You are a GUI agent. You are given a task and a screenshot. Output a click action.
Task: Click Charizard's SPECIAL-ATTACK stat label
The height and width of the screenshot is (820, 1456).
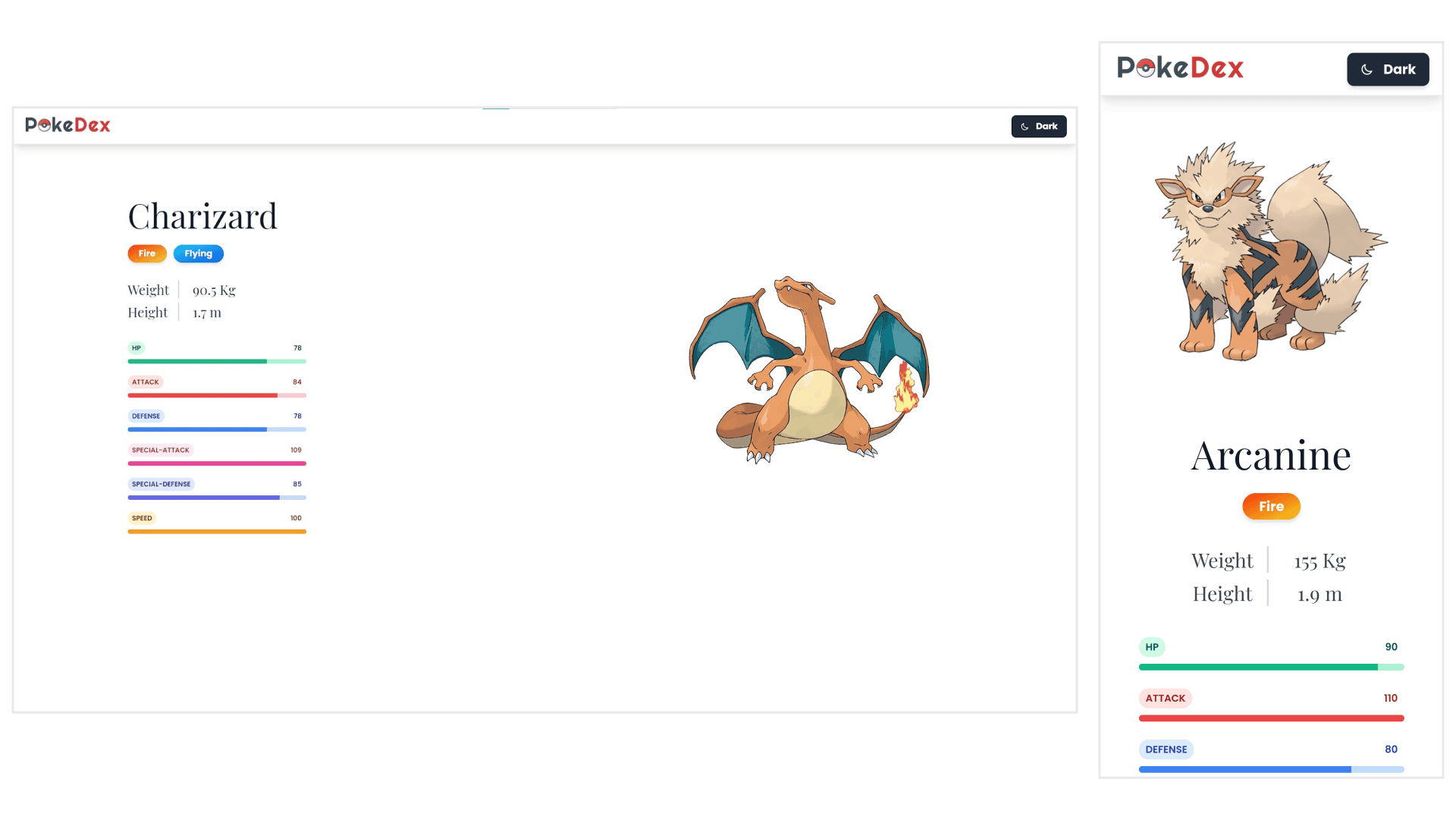point(161,451)
